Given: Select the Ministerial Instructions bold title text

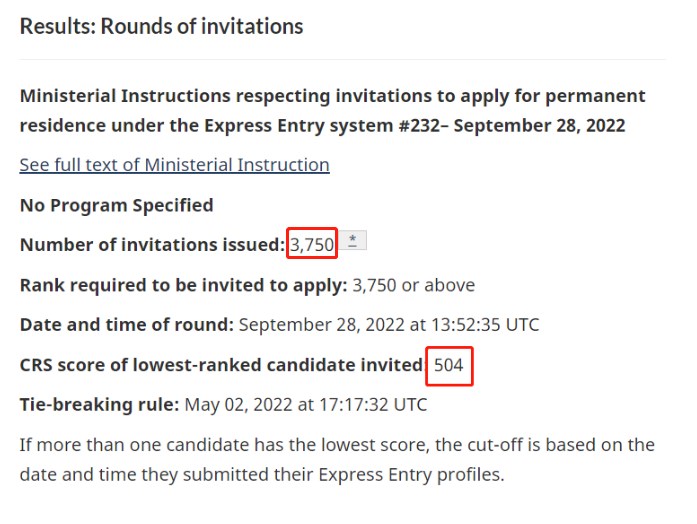Looking at the screenshot, I should pos(332,111).
